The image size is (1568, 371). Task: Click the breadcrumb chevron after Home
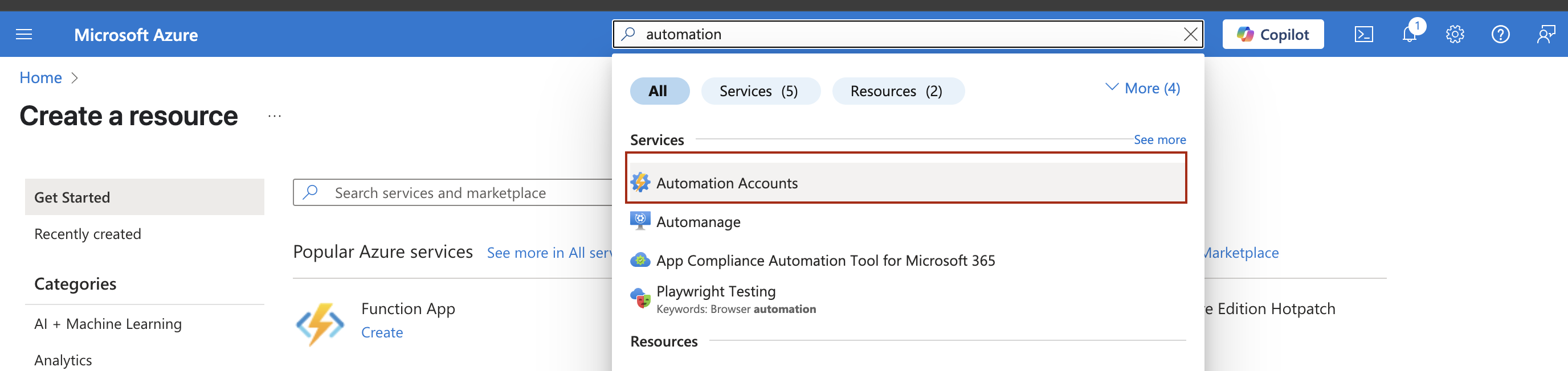pos(75,78)
